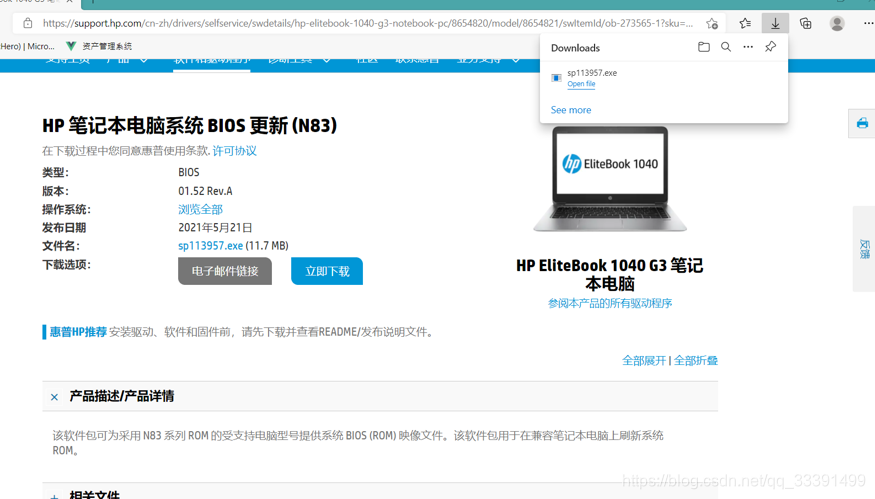Open browser settings and more menu
The width and height of the screenshot is (875, 499).
point(868,23)
